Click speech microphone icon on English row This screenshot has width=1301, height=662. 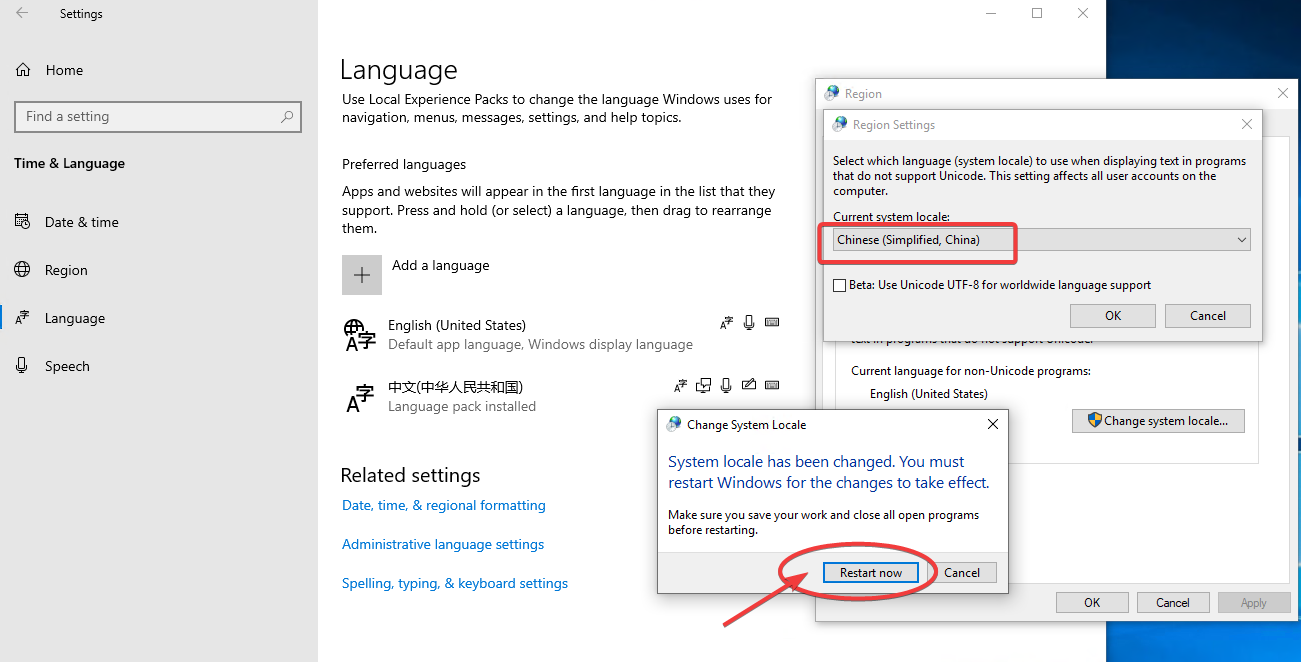click(x=749, y=323)
